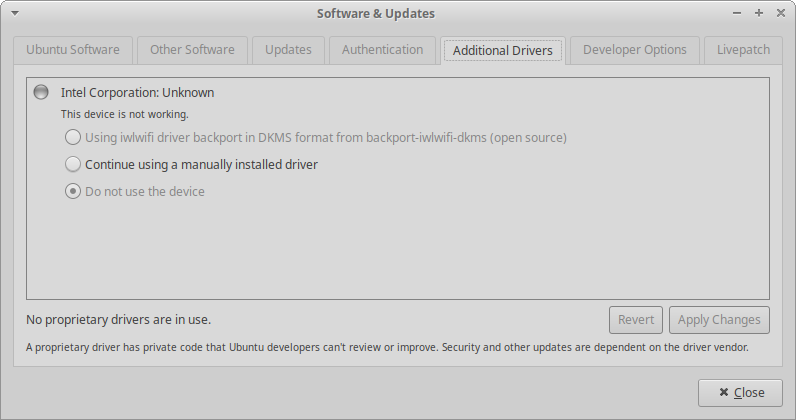Maximize the Software & Updates window

[x=759, y=13]
